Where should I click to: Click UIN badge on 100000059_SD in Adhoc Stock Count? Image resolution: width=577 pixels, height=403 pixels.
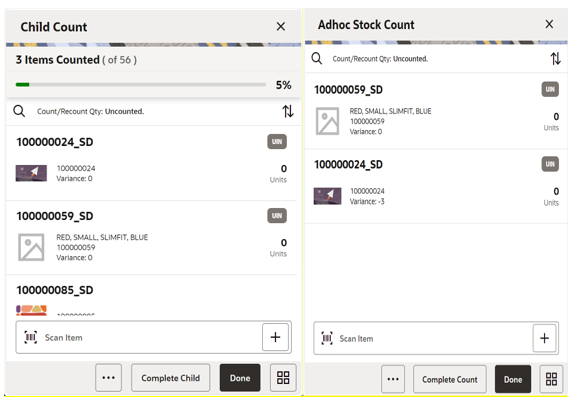(550, 89)
